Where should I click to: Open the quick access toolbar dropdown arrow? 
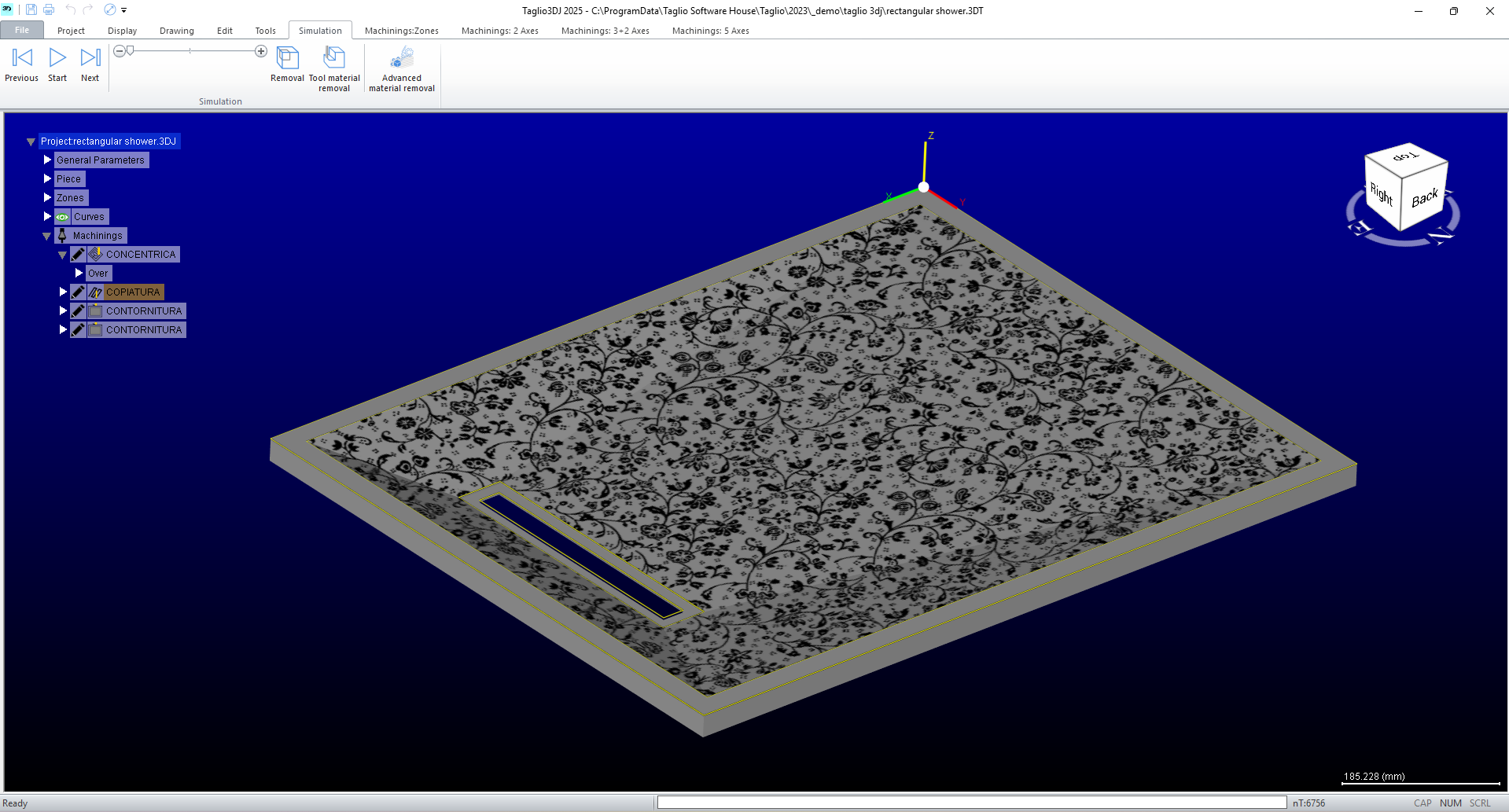tap(124, 11)
